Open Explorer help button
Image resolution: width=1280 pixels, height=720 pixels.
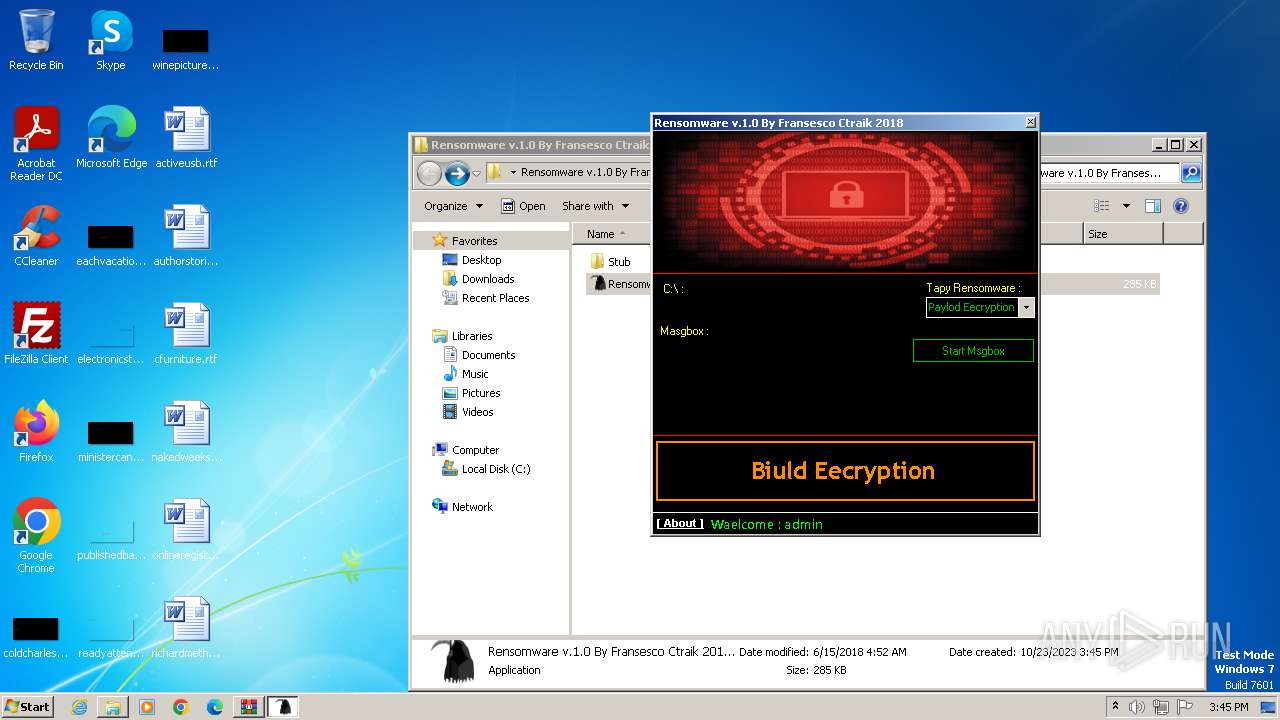[x=1180, y=206]
